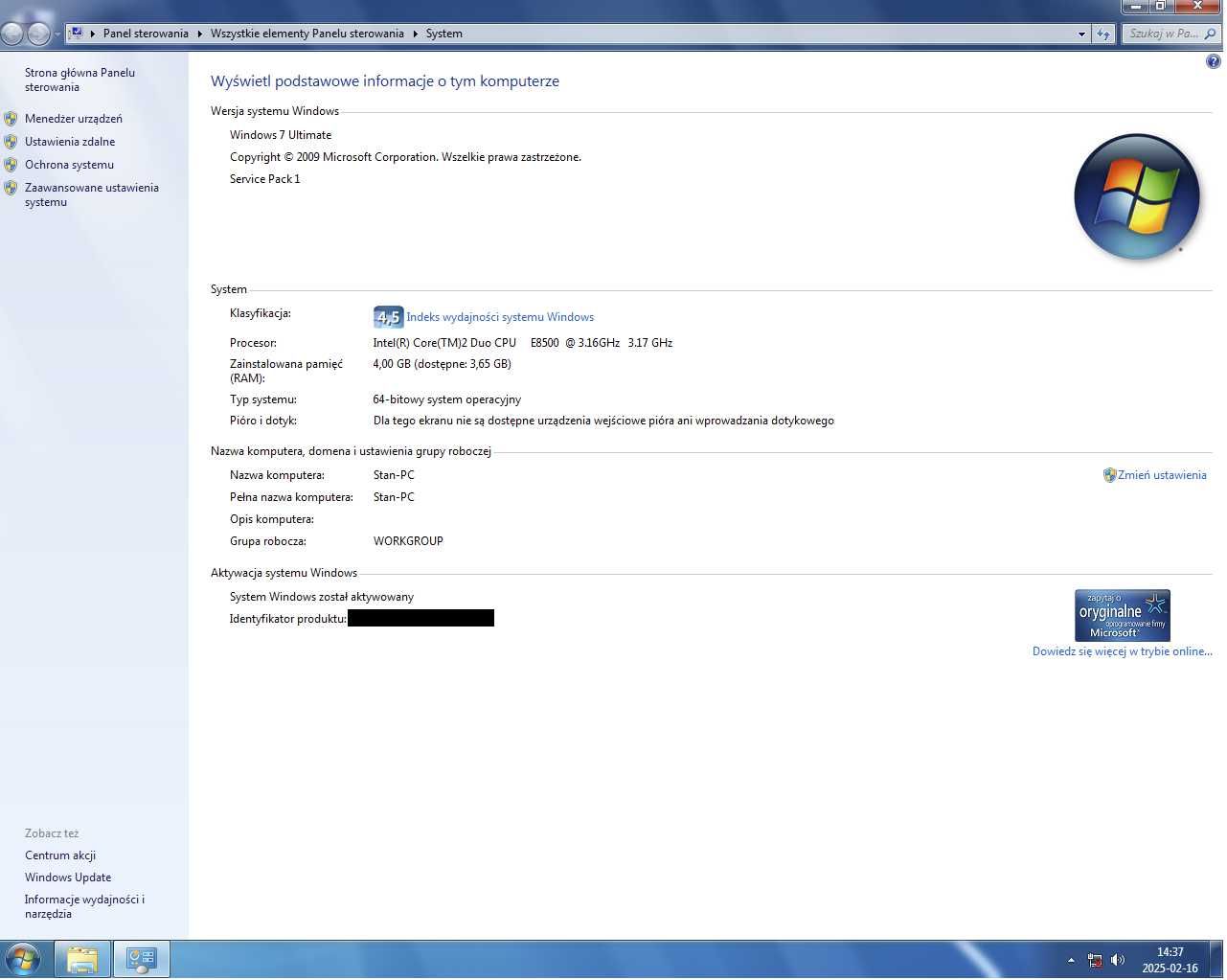Click the Back navigation arrow
This screenshot has height=980, width=1227.
tap(11, 34)
